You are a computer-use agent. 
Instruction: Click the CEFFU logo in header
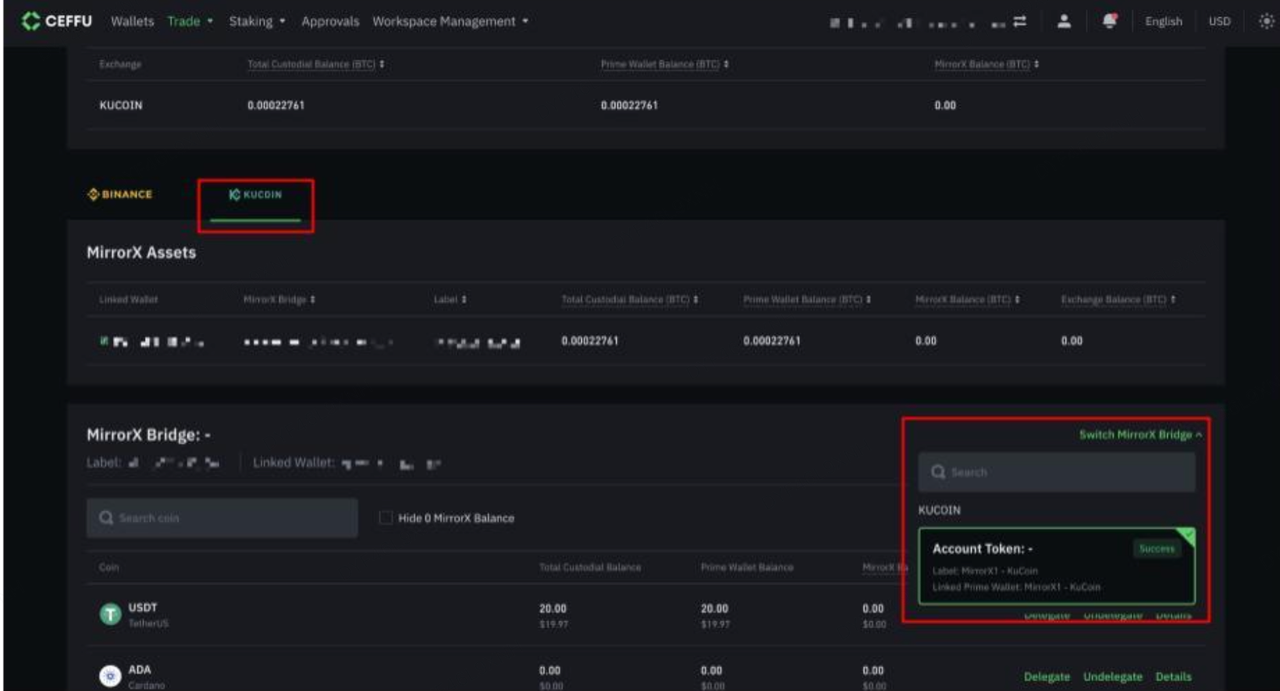[x=56, y=21]
